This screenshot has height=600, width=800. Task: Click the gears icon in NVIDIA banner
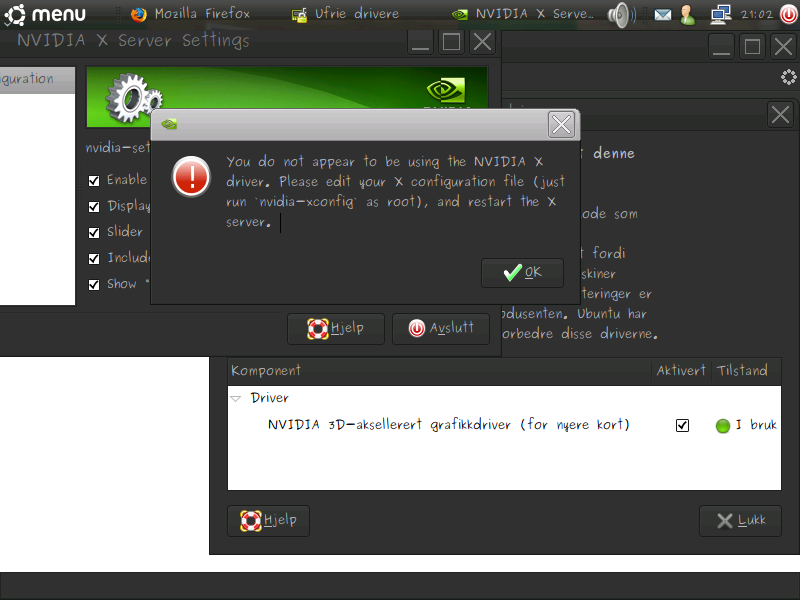point(133,97)
